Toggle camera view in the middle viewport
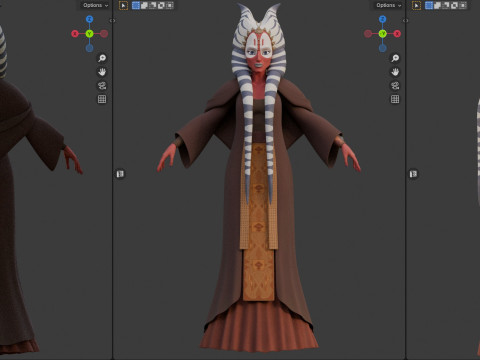The image size is (480, 360). [x=395, y=86]
